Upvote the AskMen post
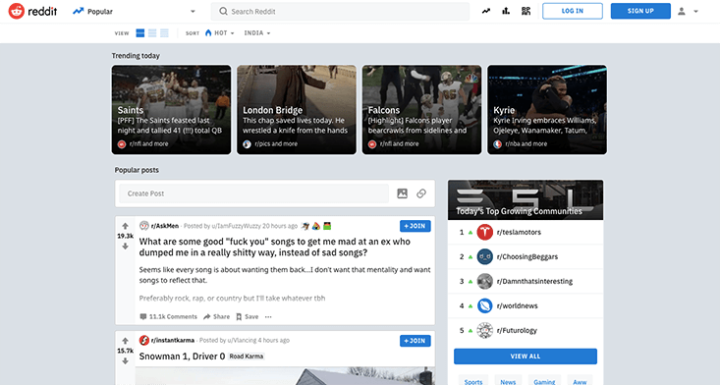This screenshot has height=385, width=720. 125,226
